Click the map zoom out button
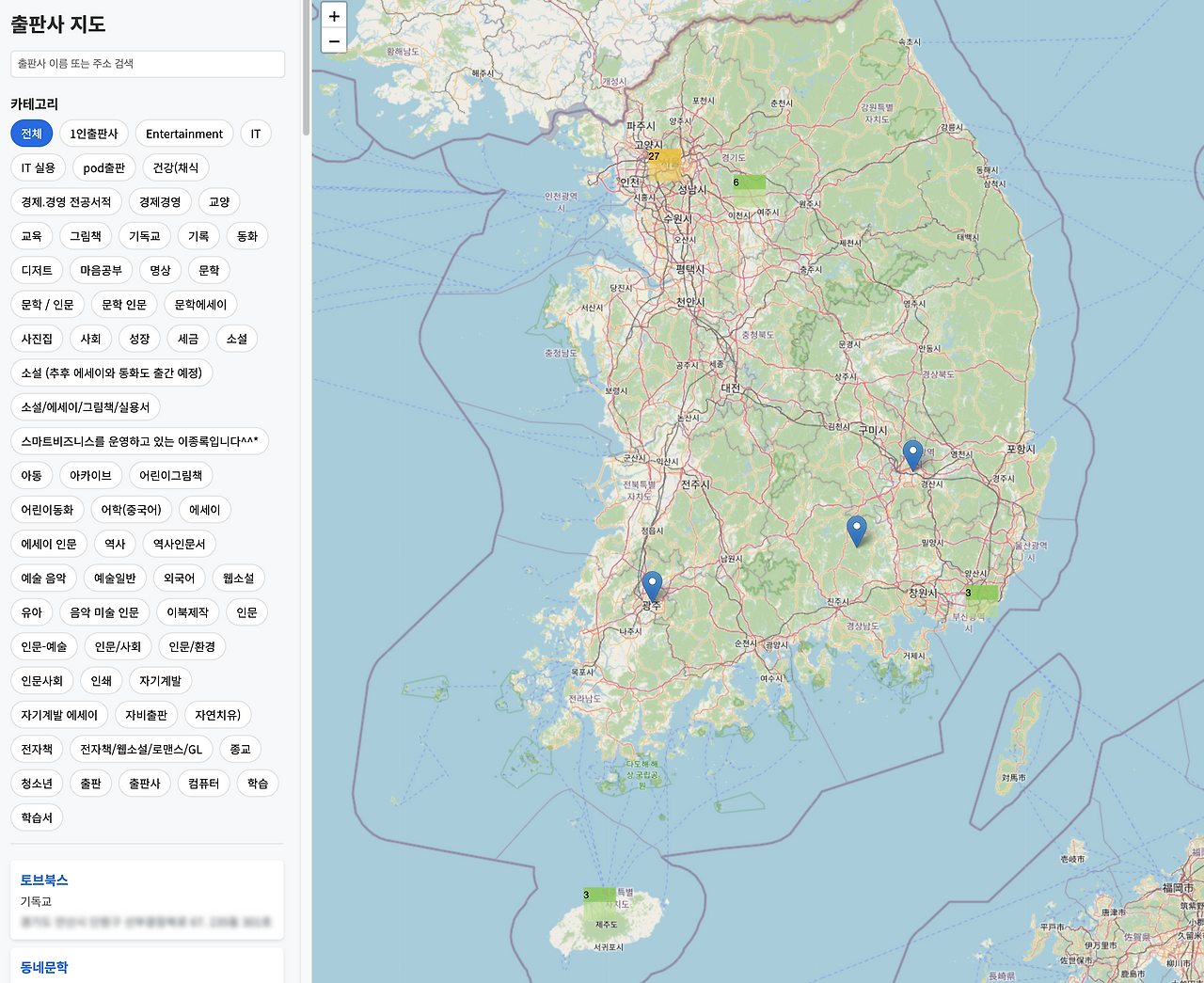The image size is (1204, 983). point(334,40)
